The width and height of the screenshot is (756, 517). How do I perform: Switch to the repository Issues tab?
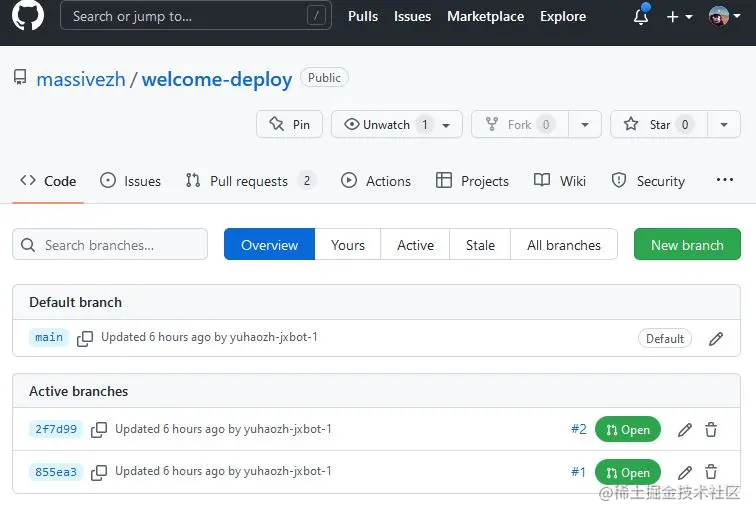click(130, 181)
